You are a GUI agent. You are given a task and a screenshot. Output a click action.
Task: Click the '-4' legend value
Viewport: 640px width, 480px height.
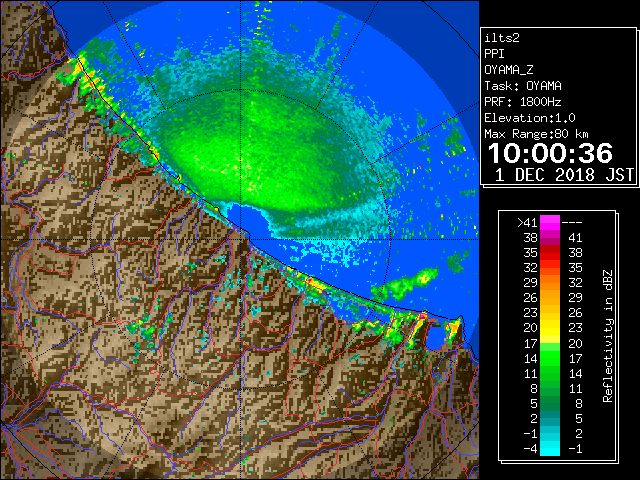531,449
